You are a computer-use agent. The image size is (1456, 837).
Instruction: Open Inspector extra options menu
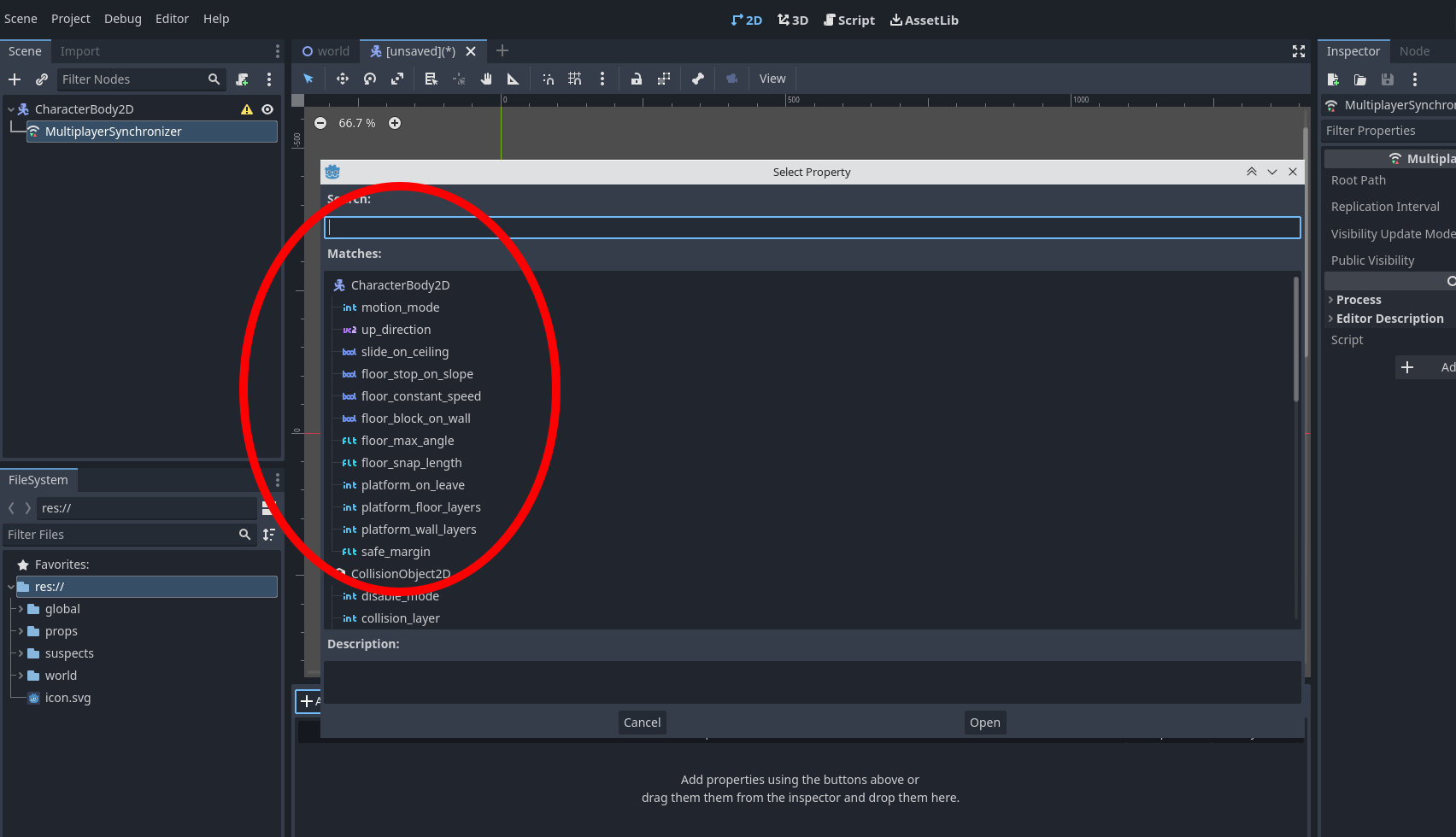pyautogui.click(x=1415, y=79)
